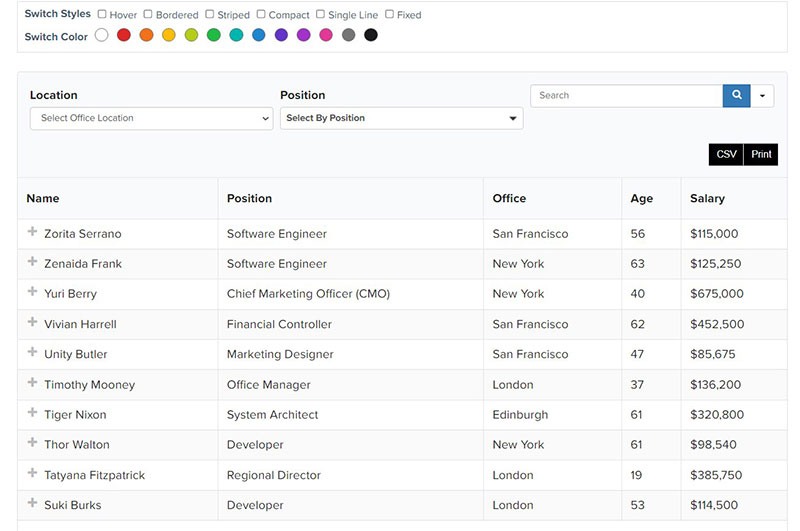Pick the pink color swatch

coord(326,35)
